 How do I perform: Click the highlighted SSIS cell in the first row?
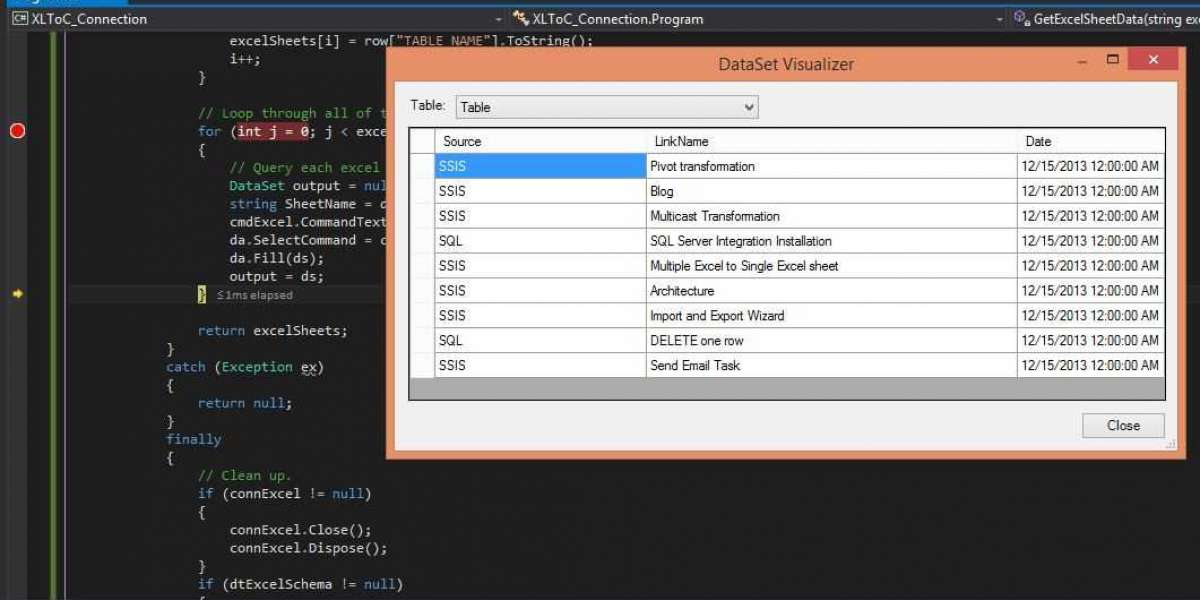tap(540, 166)
